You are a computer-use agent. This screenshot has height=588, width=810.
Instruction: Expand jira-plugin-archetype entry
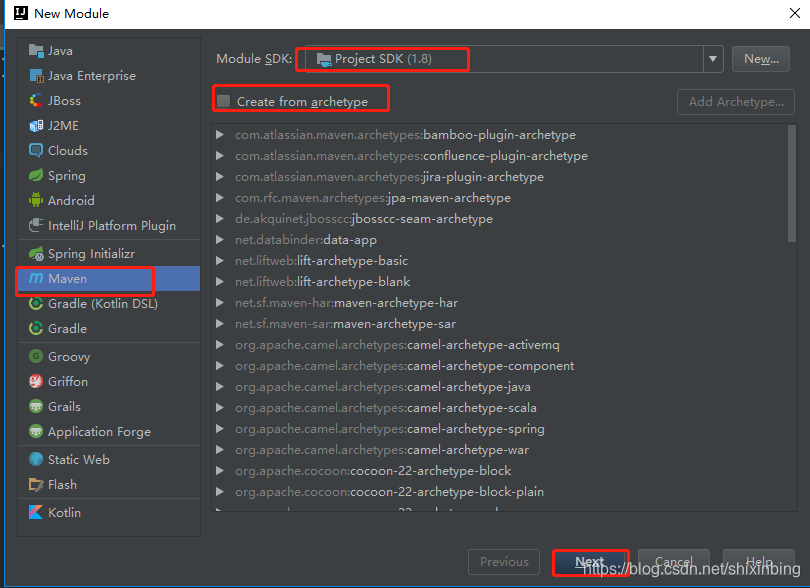click(x=220, y=177)
